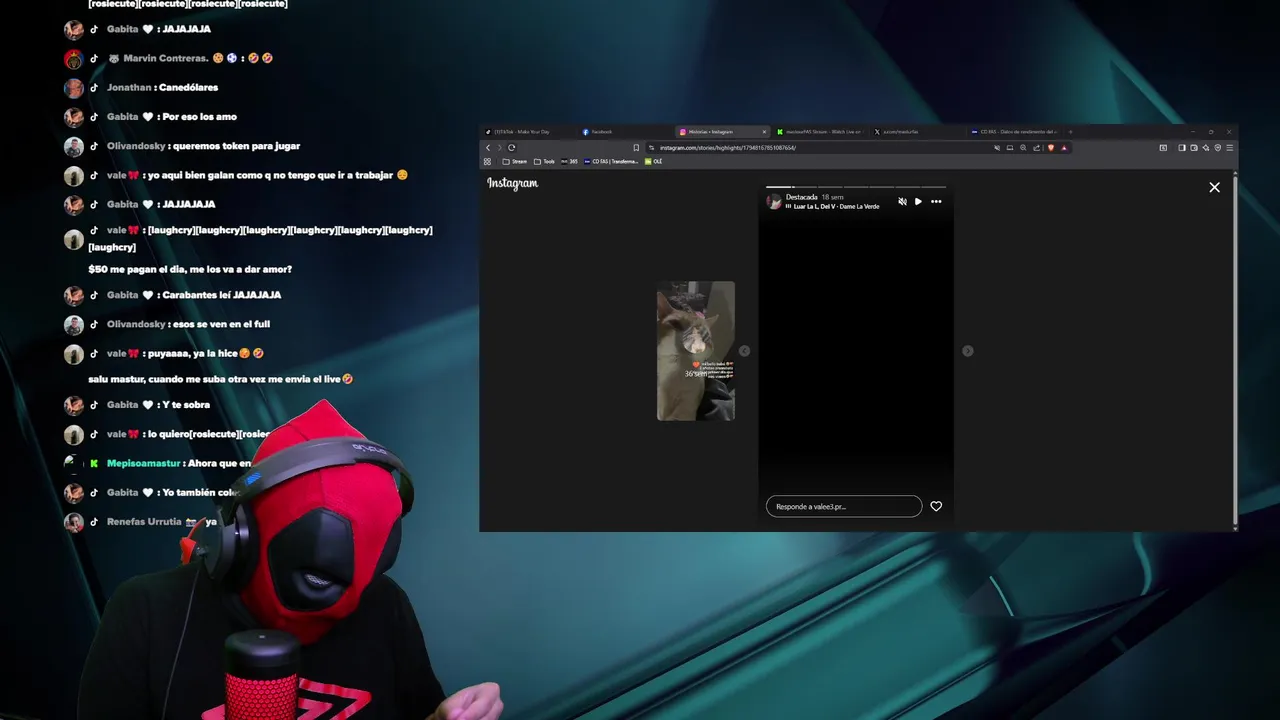
Task: Mute or unmute the Instagram story audio
Action: pos(902,202)
